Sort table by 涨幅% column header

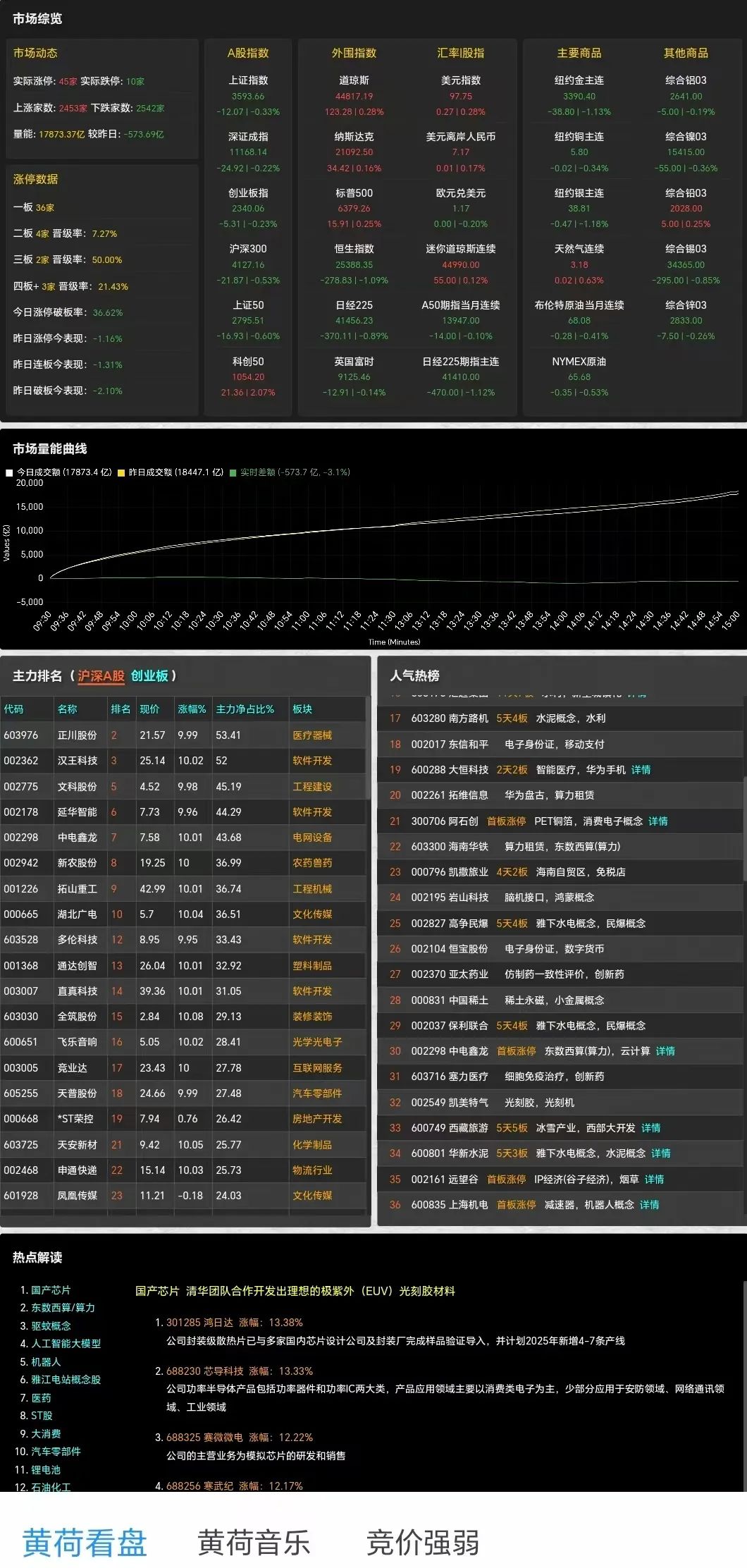tap(192, 709)
